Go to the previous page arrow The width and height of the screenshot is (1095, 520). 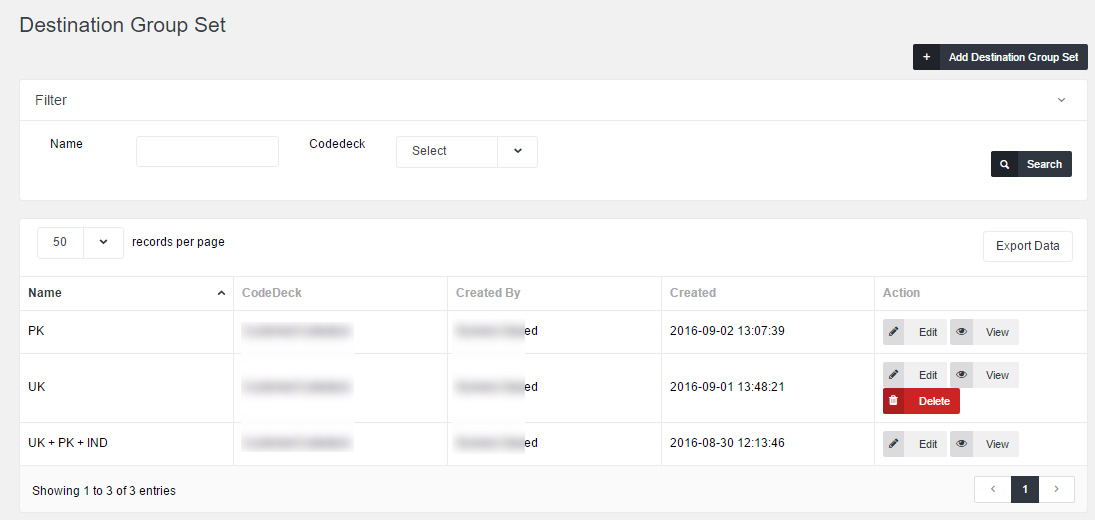click(992, 489)
